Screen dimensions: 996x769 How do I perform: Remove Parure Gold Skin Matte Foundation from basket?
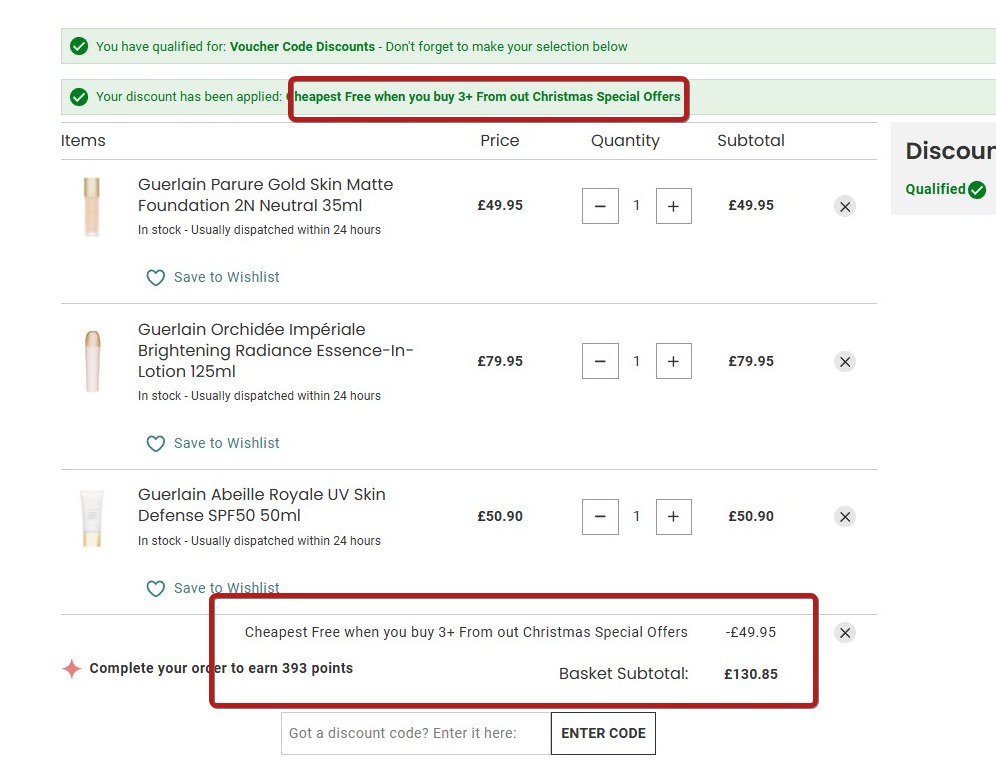coord(845,207)
